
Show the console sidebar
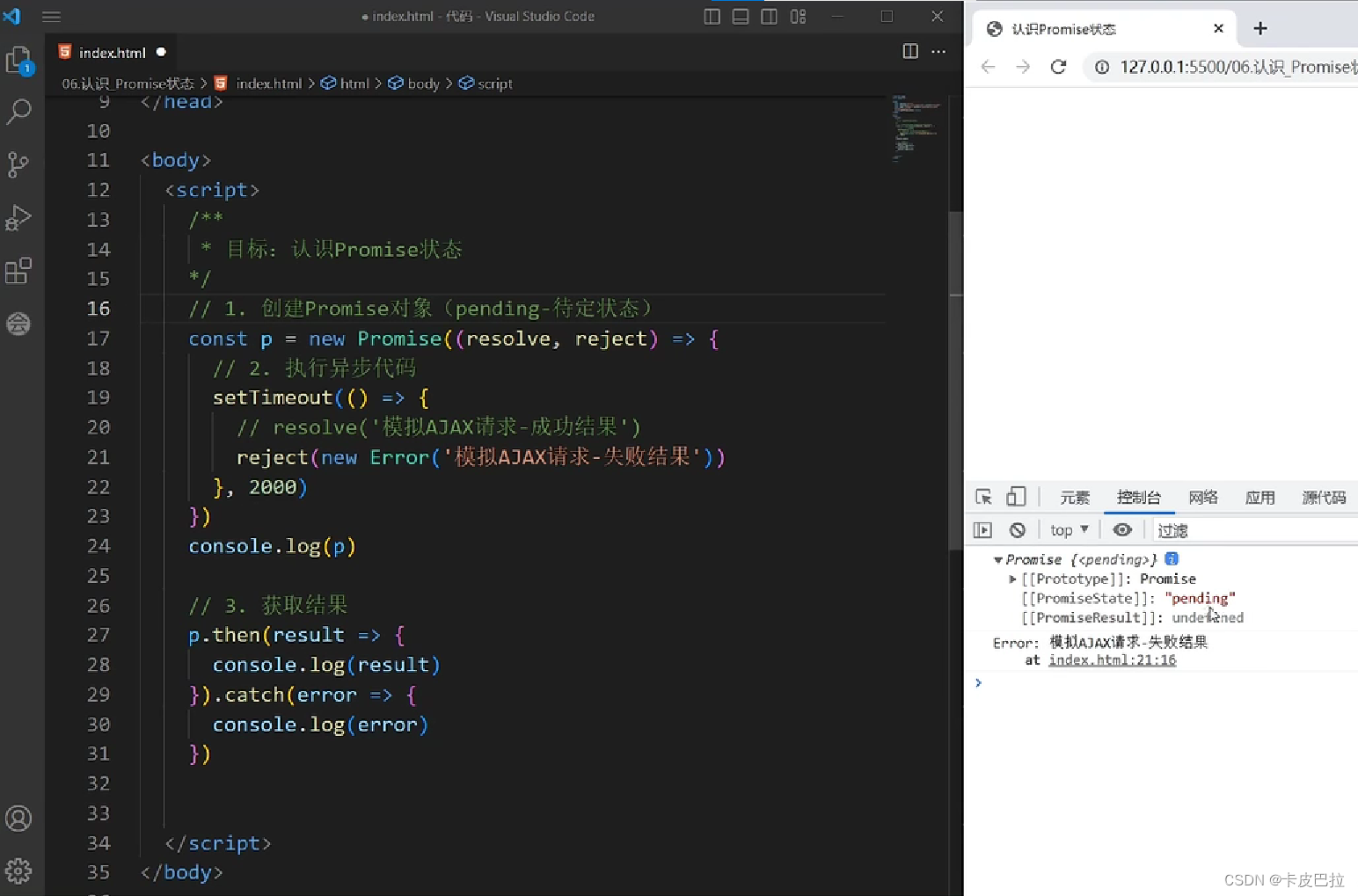tap(982, 530)
